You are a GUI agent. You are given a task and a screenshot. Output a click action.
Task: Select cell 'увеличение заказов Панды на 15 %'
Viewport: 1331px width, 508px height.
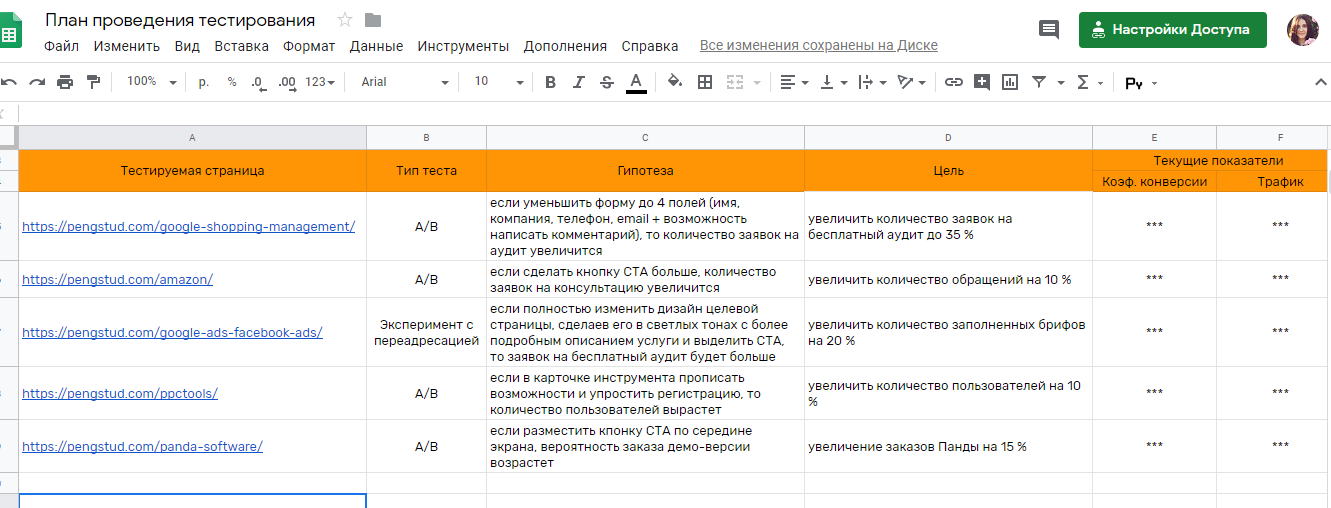tap(948, 446)
